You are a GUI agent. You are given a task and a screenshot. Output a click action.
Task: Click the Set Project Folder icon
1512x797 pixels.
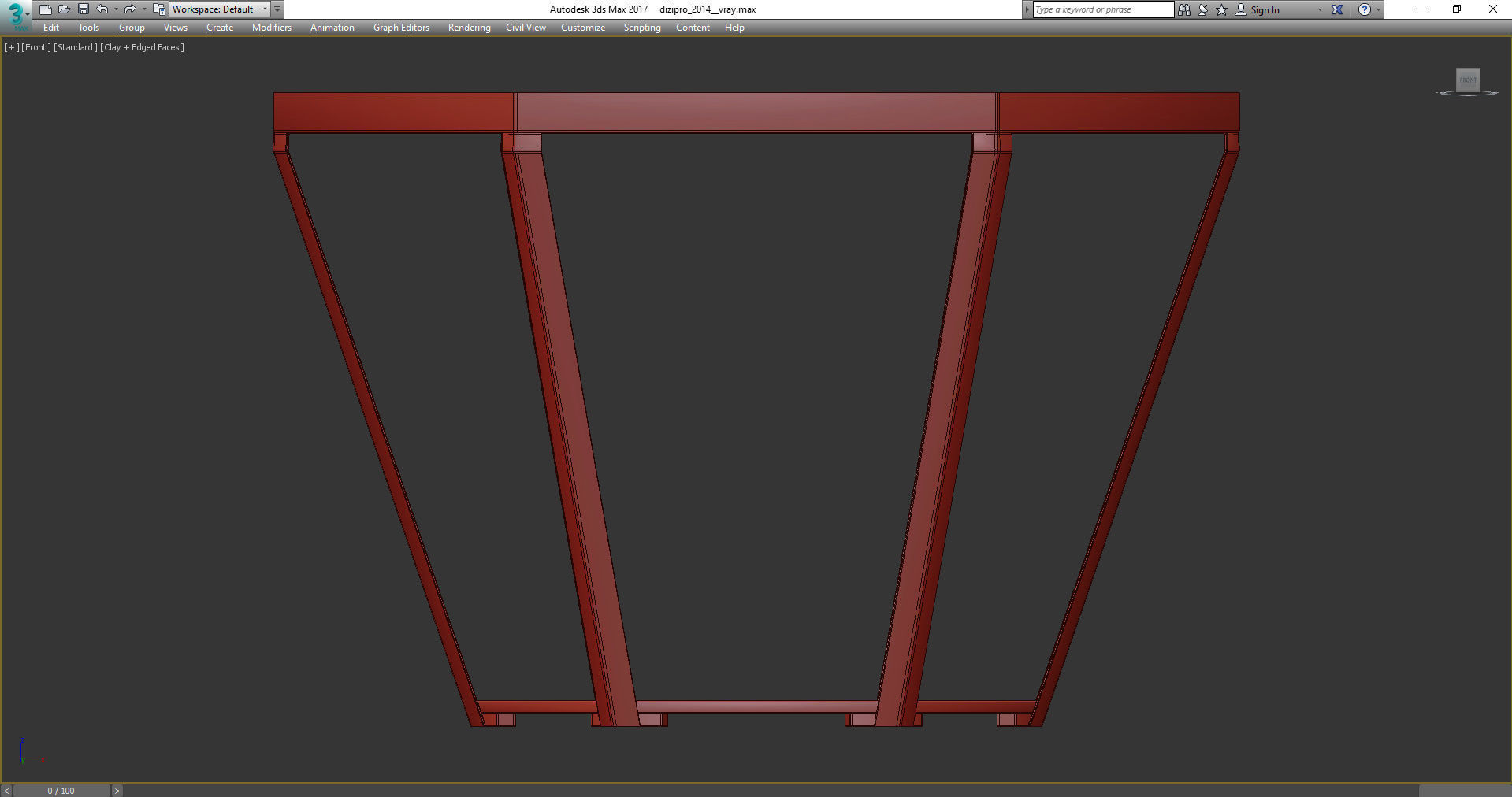(x=158, y=9)
